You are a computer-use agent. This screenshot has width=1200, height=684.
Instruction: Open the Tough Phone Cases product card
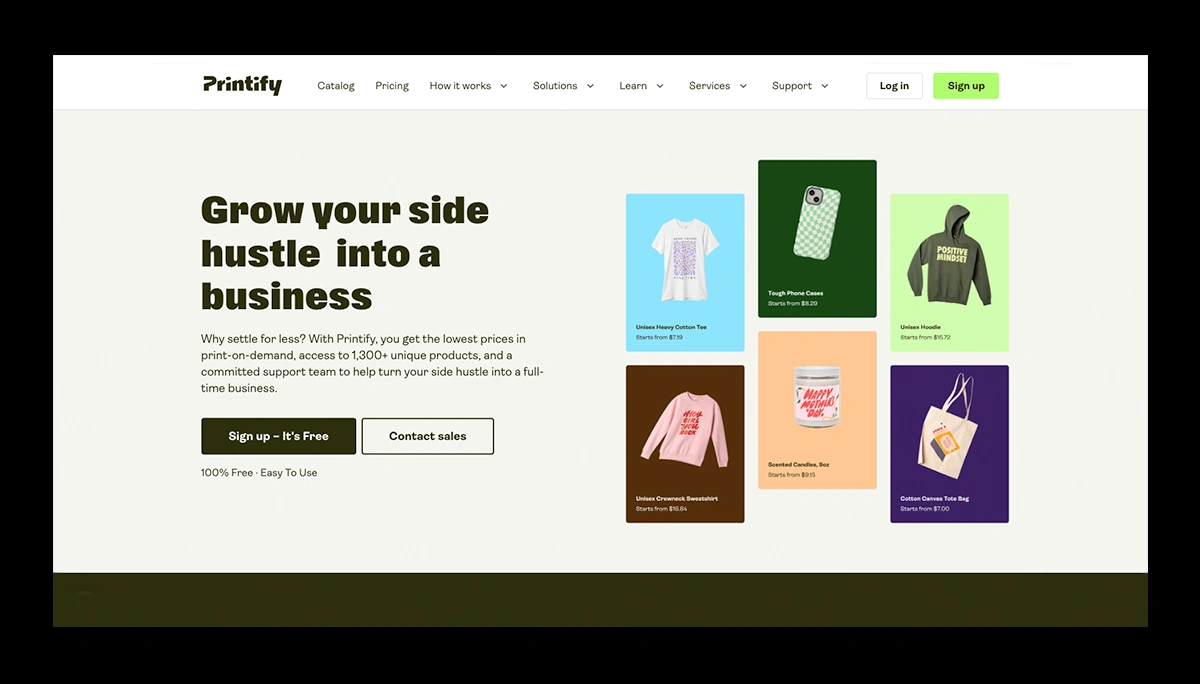coord(817,239)
